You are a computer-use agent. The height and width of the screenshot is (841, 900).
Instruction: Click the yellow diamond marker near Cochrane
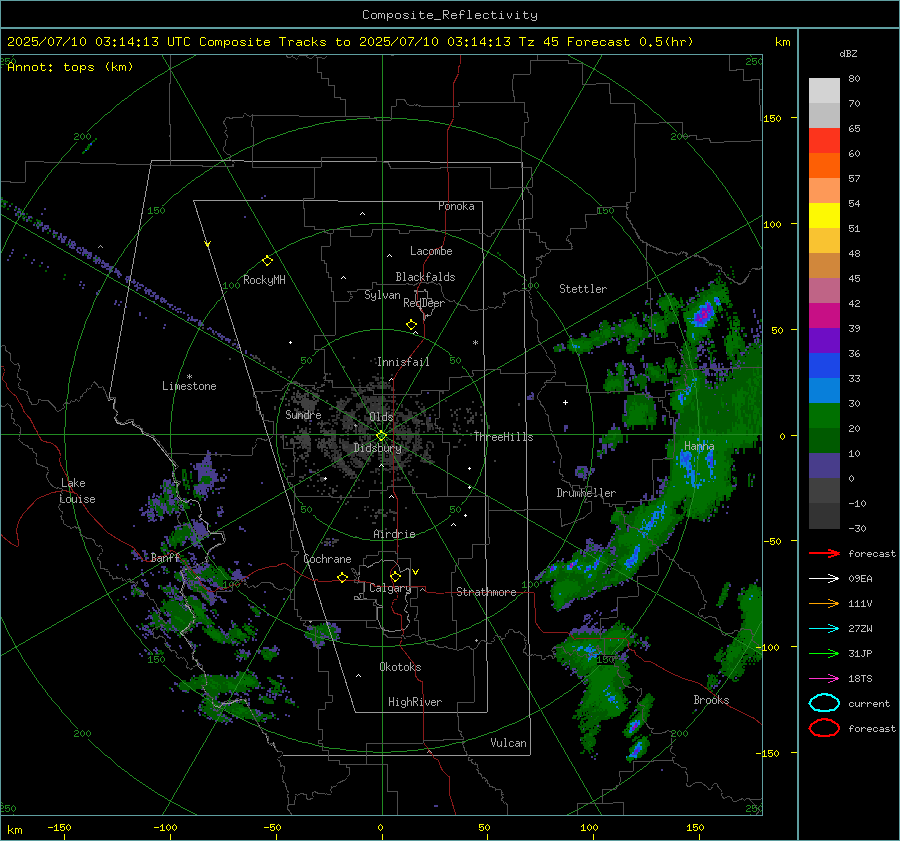342,577
